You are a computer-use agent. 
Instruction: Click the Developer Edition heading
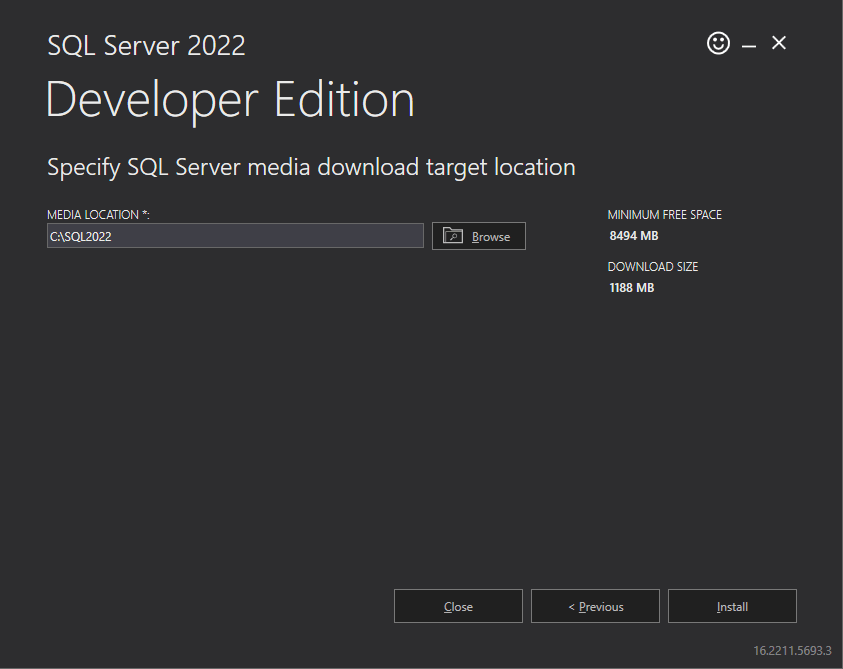[230, 100]
